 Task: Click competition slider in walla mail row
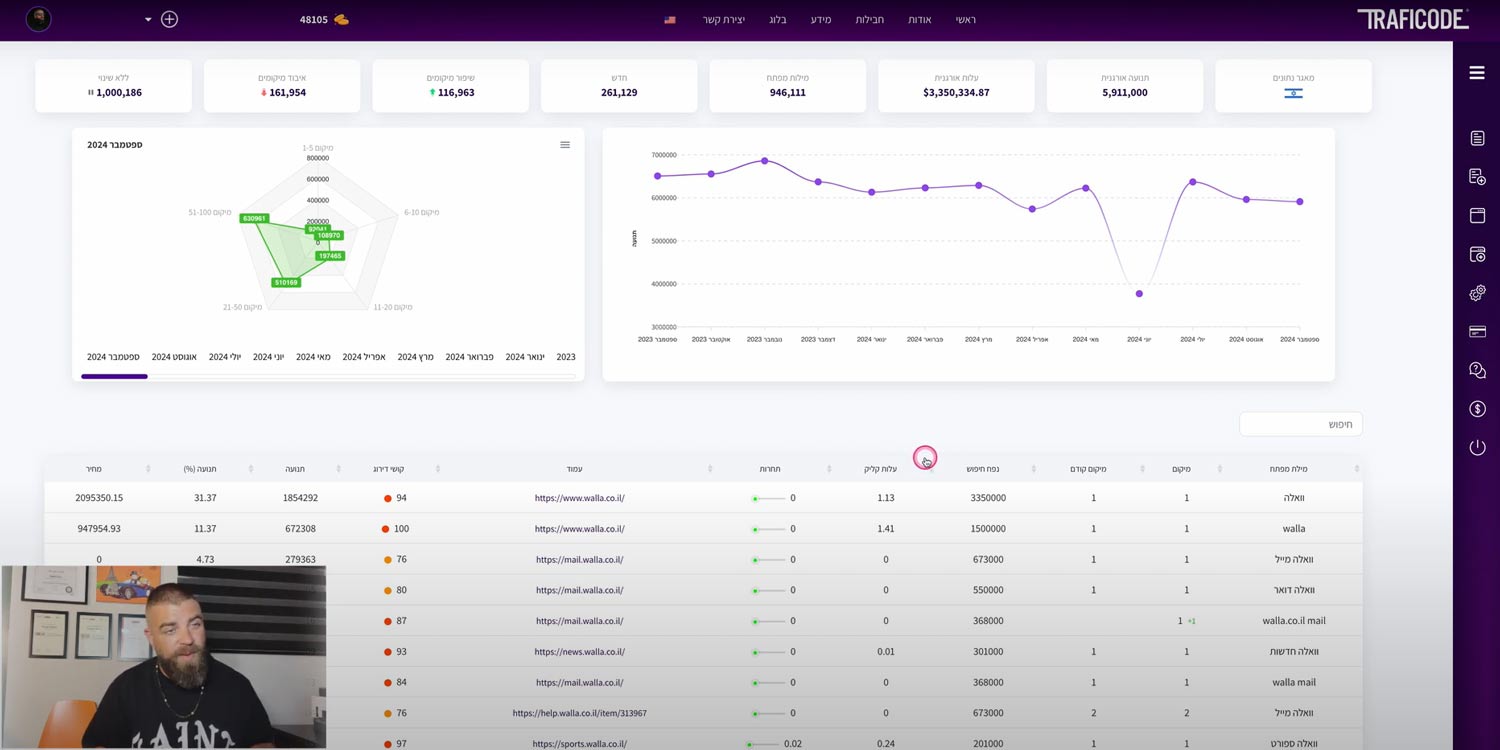point(768,683)
